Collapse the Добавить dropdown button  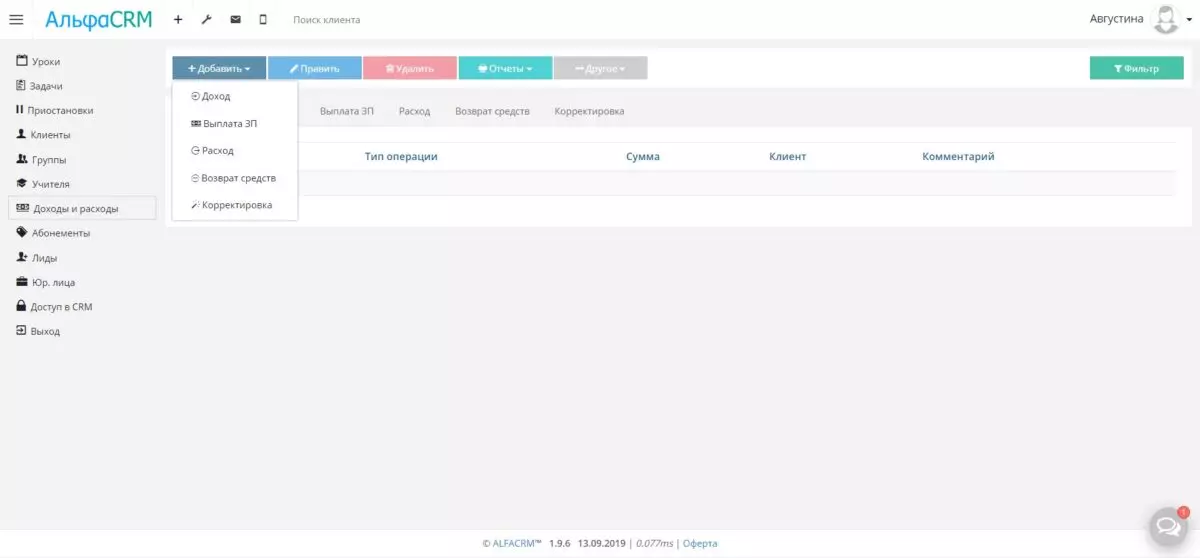[x=219, y=68]
